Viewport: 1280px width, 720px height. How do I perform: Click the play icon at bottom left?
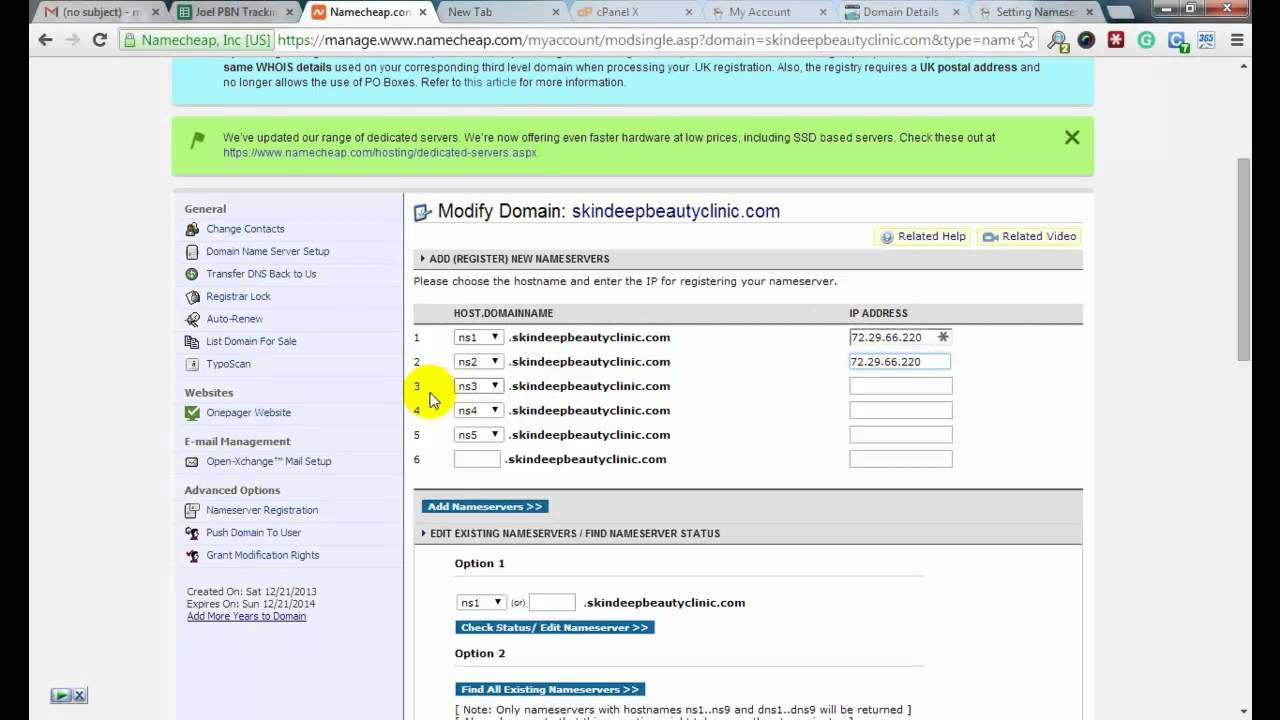click(61, 695)
